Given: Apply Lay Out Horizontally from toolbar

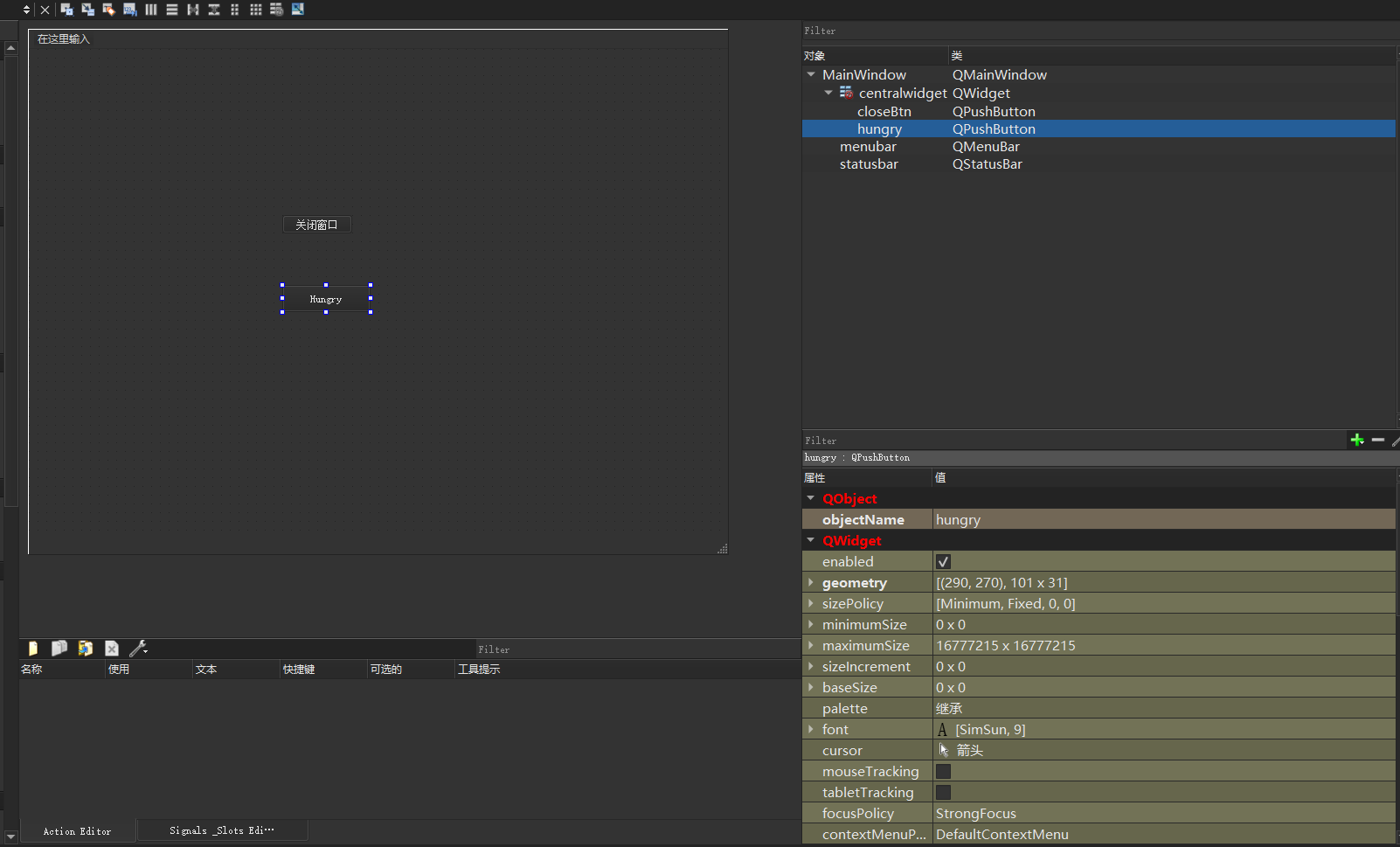Looking at the screenshot, I should click(150, 10).
